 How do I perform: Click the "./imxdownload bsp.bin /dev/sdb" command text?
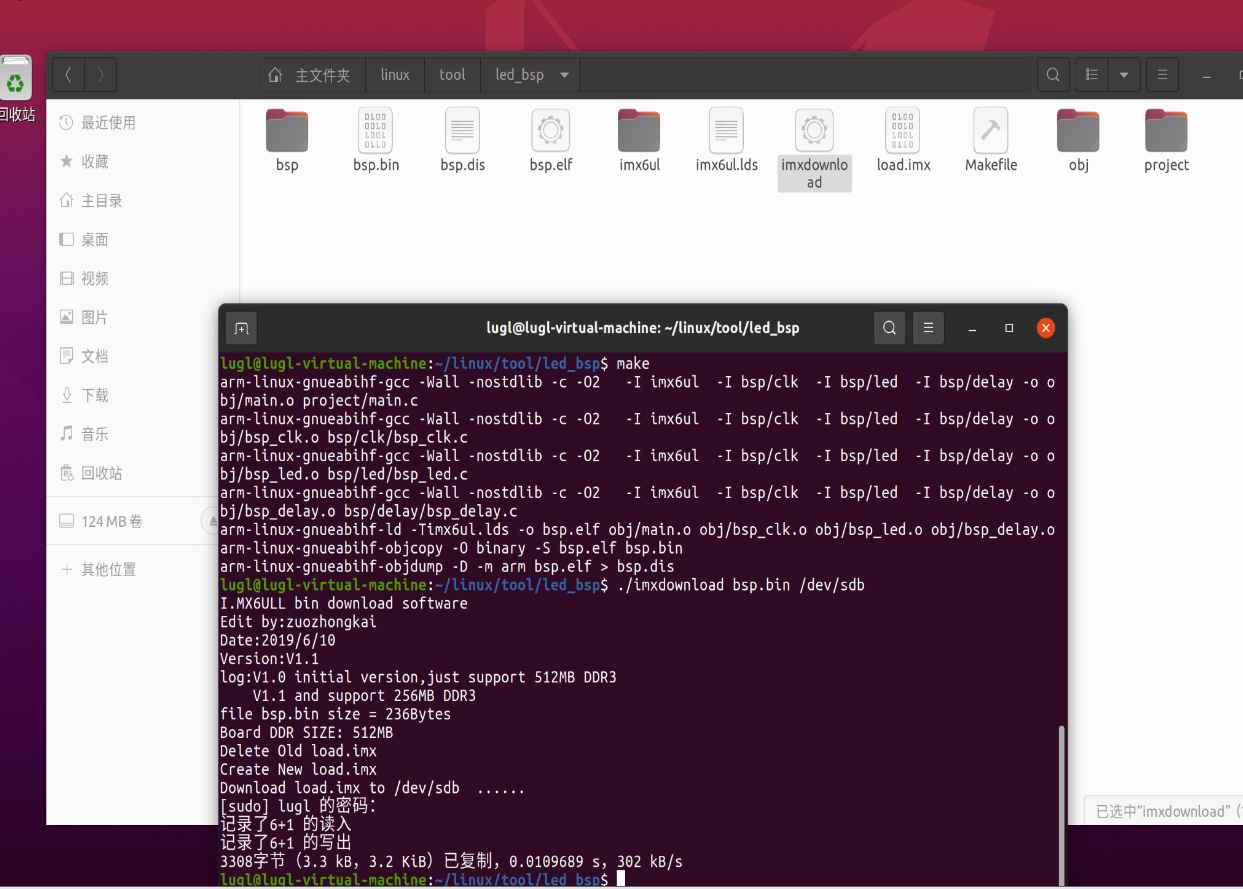pyautogui.click(x=741, y=585)
